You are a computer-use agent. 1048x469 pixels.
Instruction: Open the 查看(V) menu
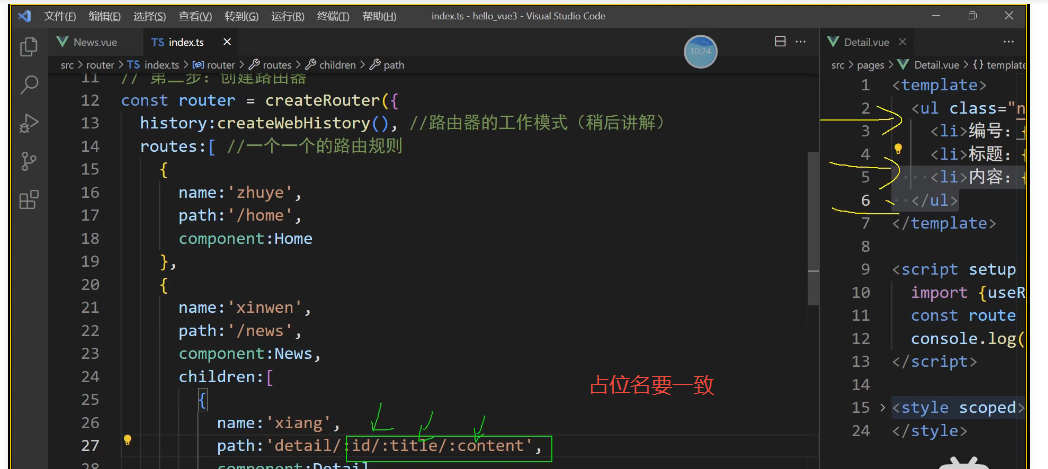pyautogui.click(x=195, y=16)
